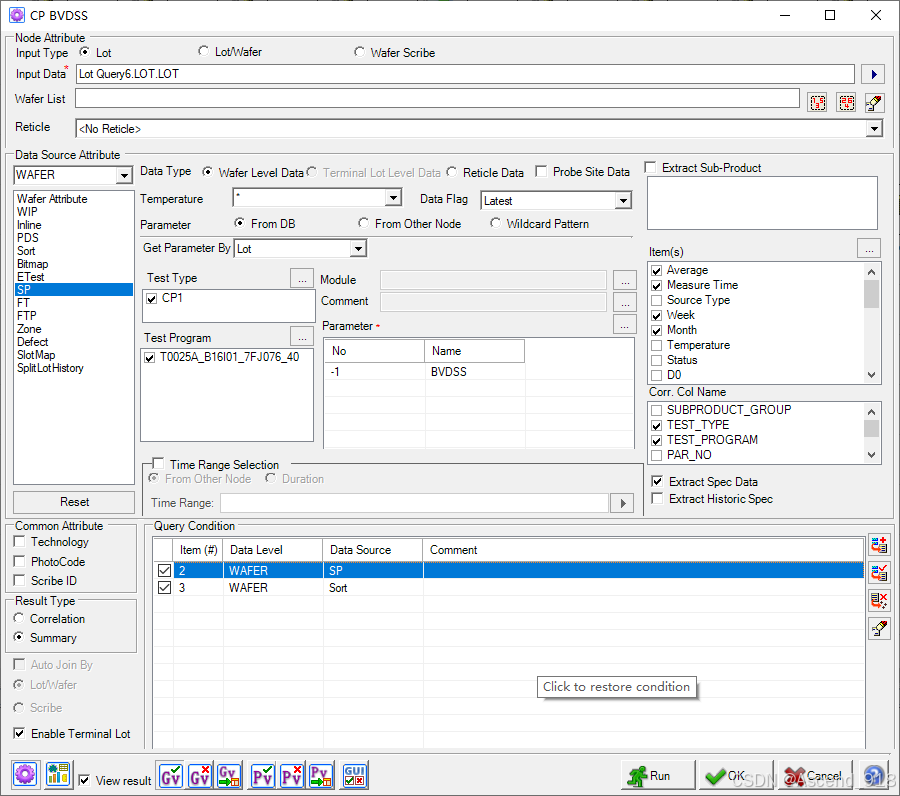Enable Probe Site Data checkbox
Viewport: 900px width, 796px height.
(x=541, y=171)
